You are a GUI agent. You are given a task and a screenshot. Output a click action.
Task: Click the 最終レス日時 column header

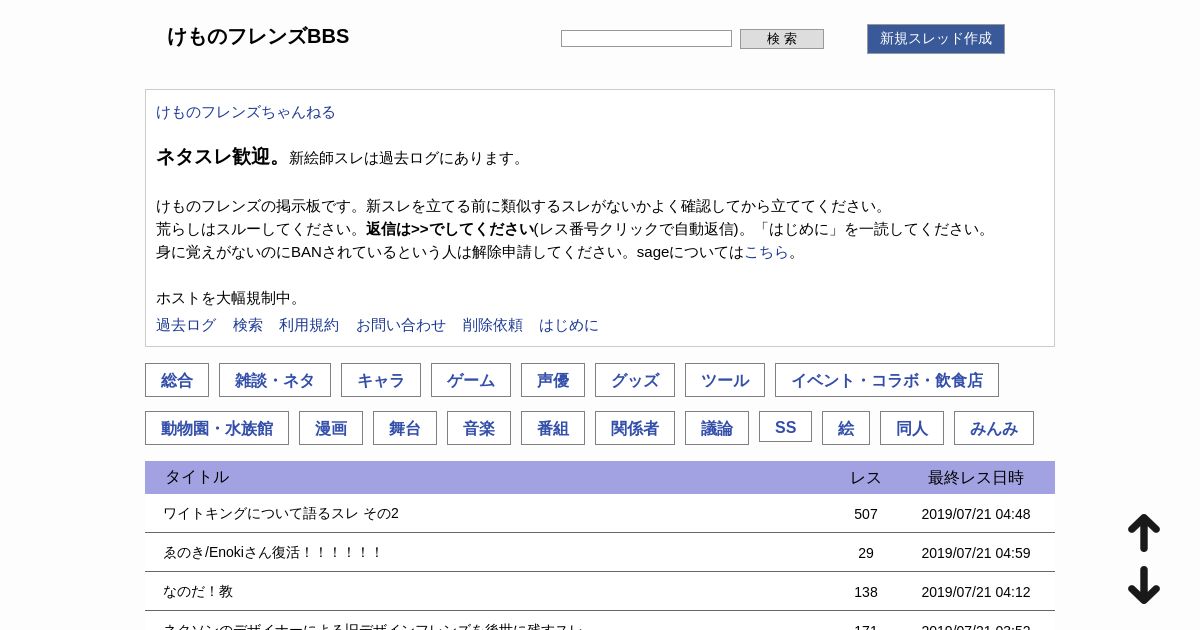[x=976, y=477]
